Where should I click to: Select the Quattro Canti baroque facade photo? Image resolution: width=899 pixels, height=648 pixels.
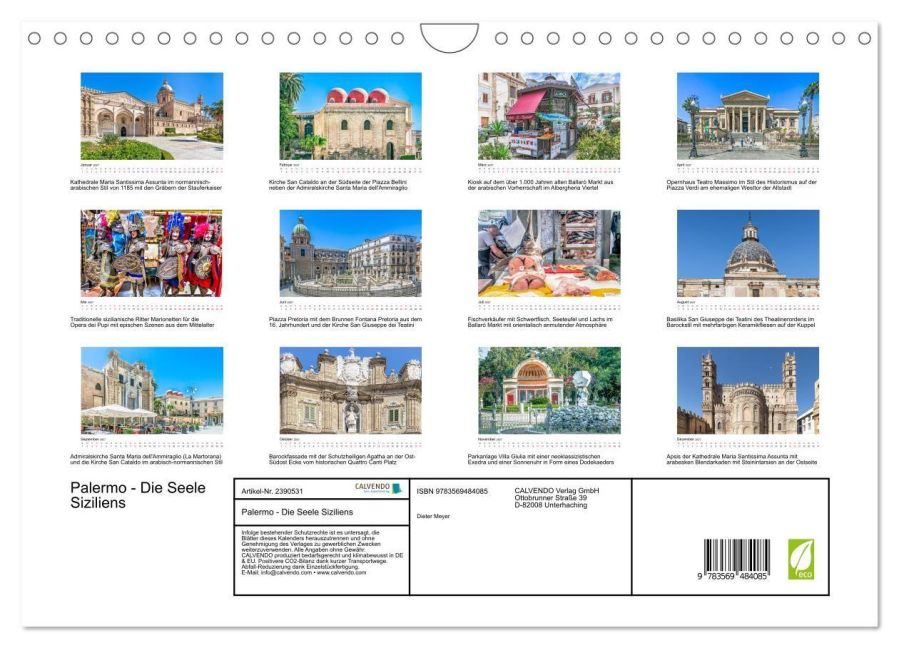(x=350, y=391)
